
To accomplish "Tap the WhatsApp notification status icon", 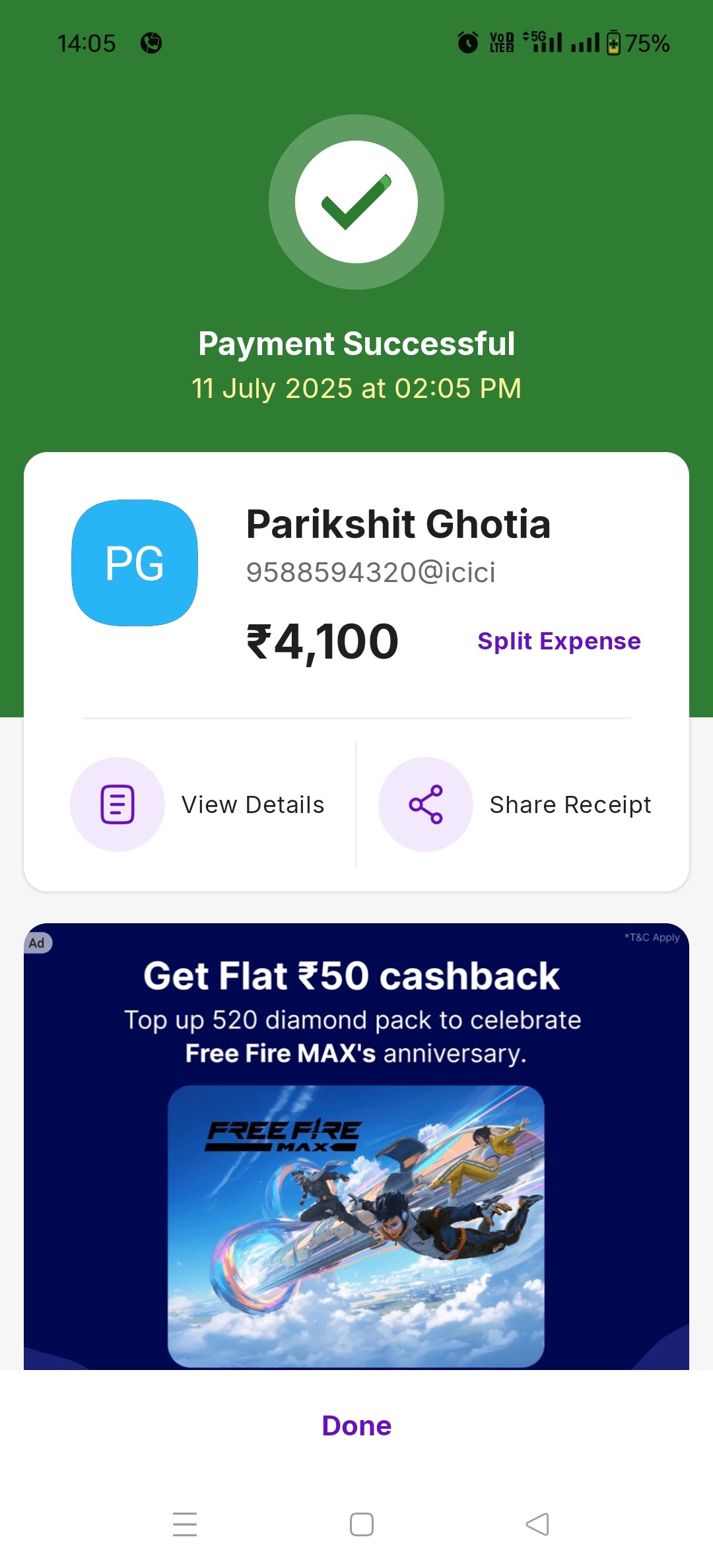I will (x=151, y=44).
